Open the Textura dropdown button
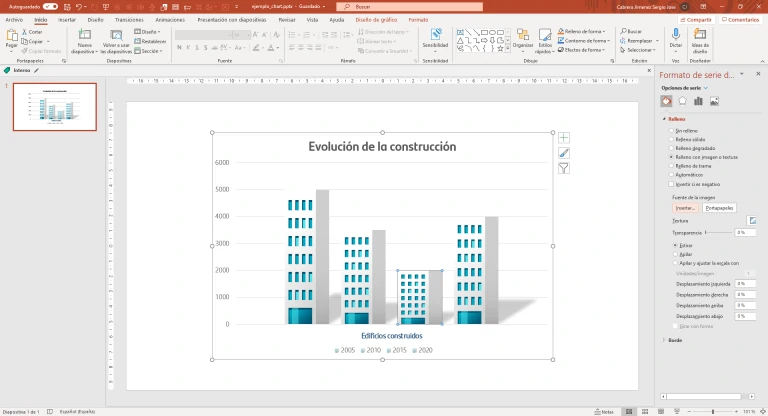Viewport: 768px width, 416px height. [x=752, y=219]
